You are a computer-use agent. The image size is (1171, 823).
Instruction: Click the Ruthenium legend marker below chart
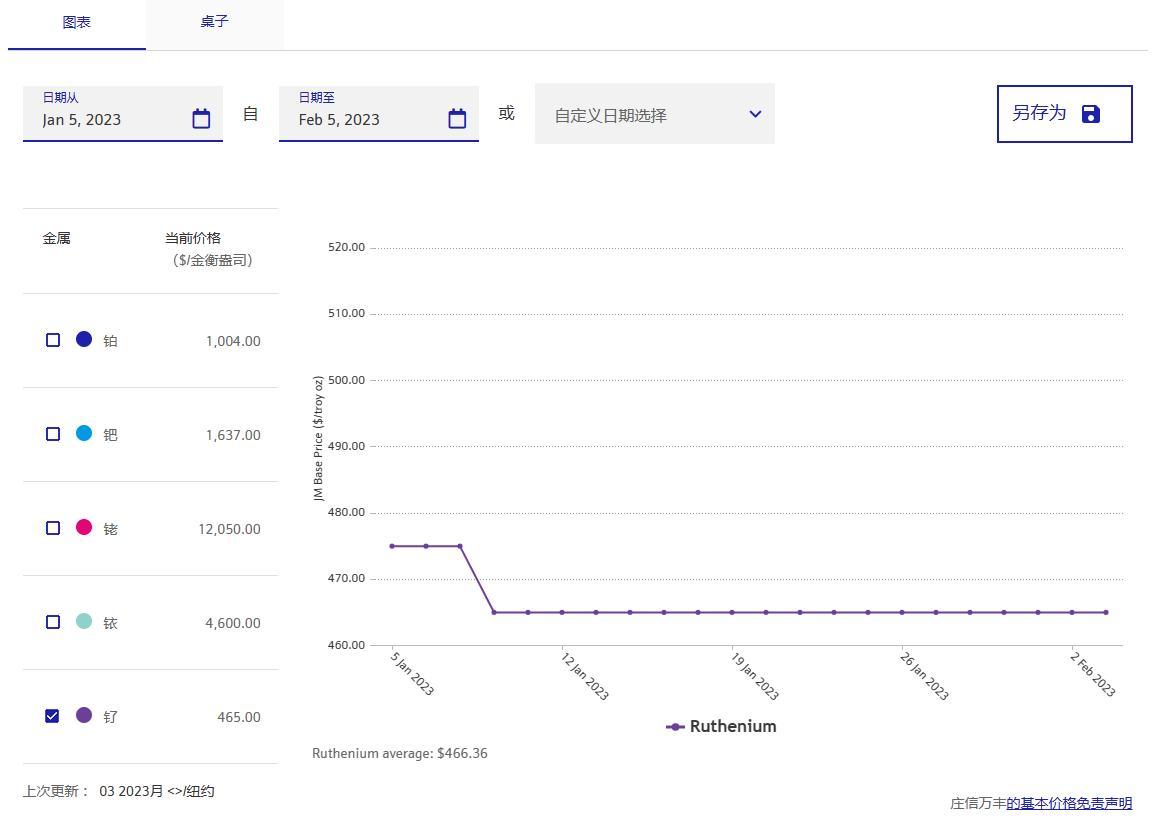(x=675, y=727)
